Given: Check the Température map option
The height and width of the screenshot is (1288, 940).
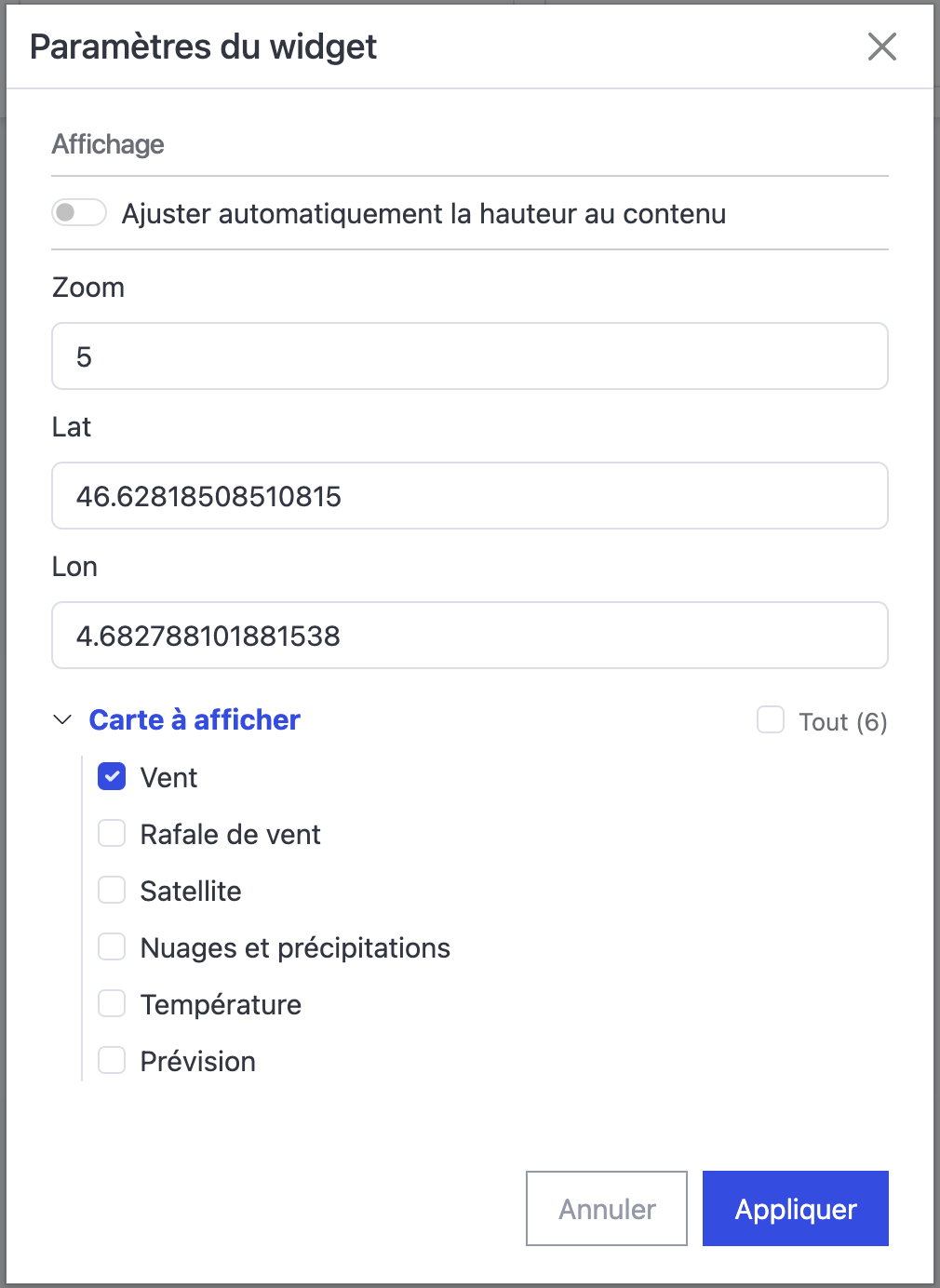Looking at the screenshot, I should pyautogui.click(x=112, y=1004).
